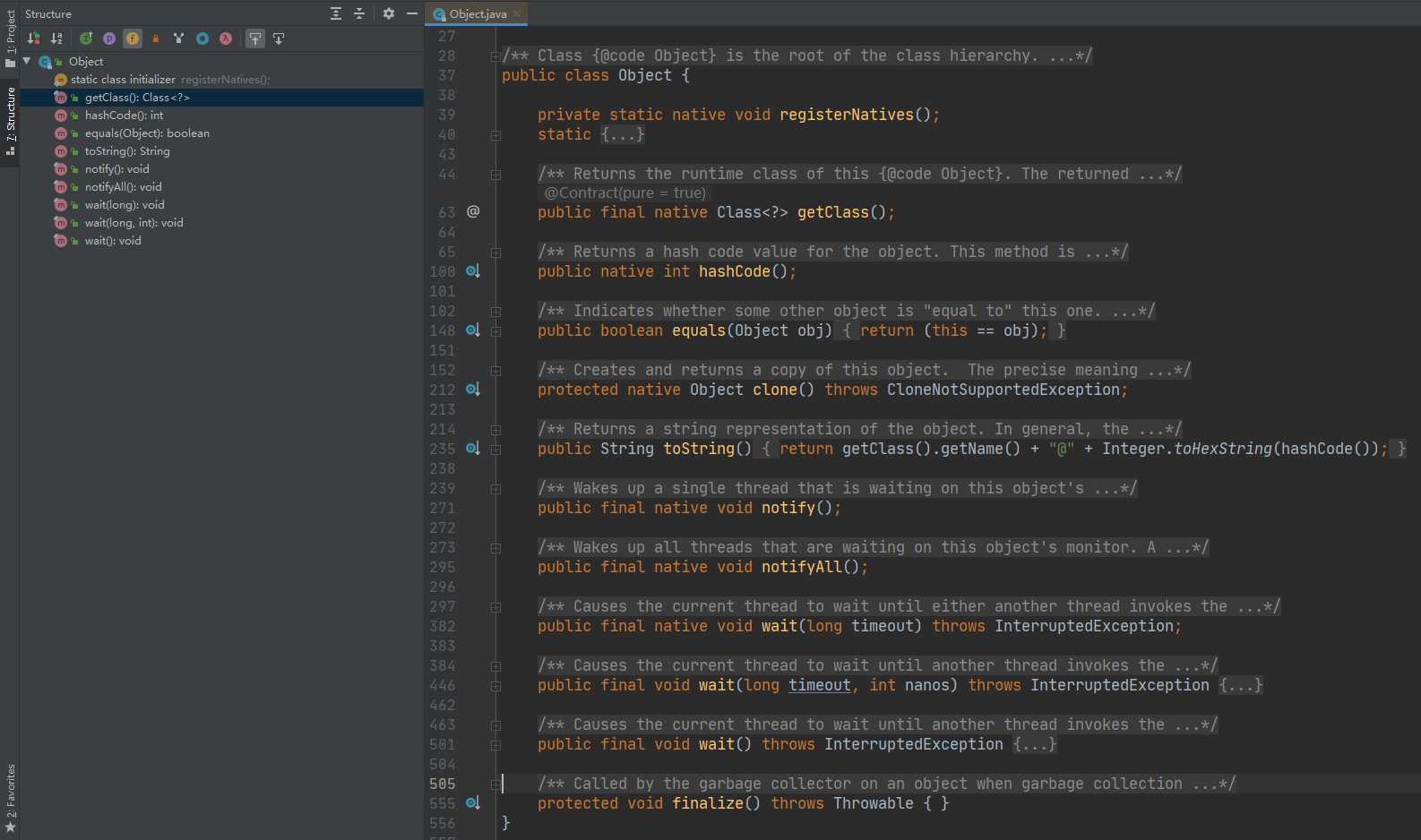Select wait(long): void in Structure
1421x840 pixels.
pyautogui.click(x=221, y=205)
